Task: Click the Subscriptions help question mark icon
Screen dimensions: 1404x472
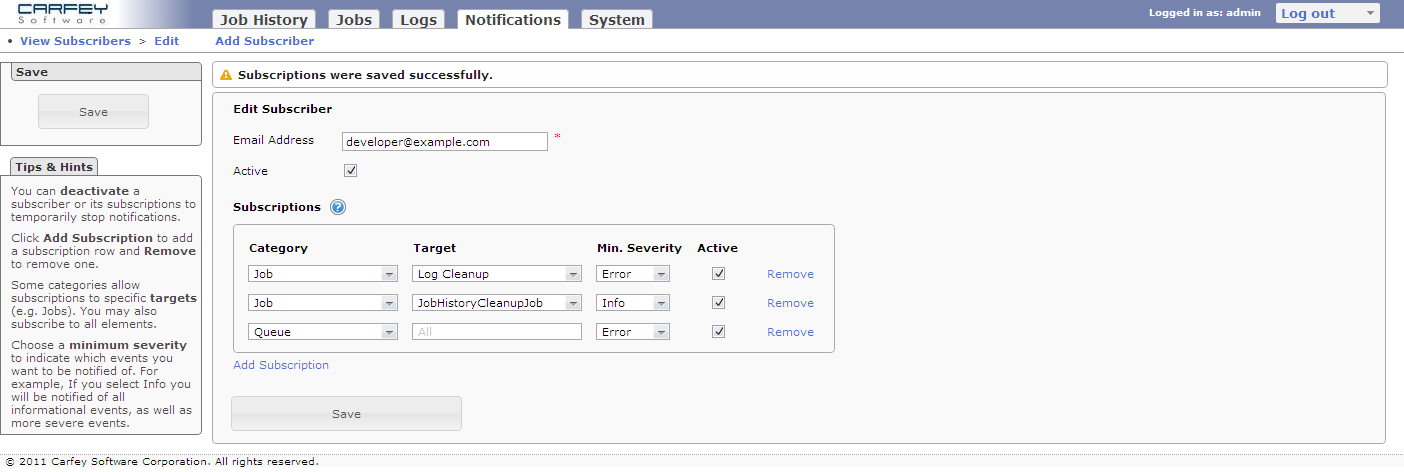Action: click(338, 208)
